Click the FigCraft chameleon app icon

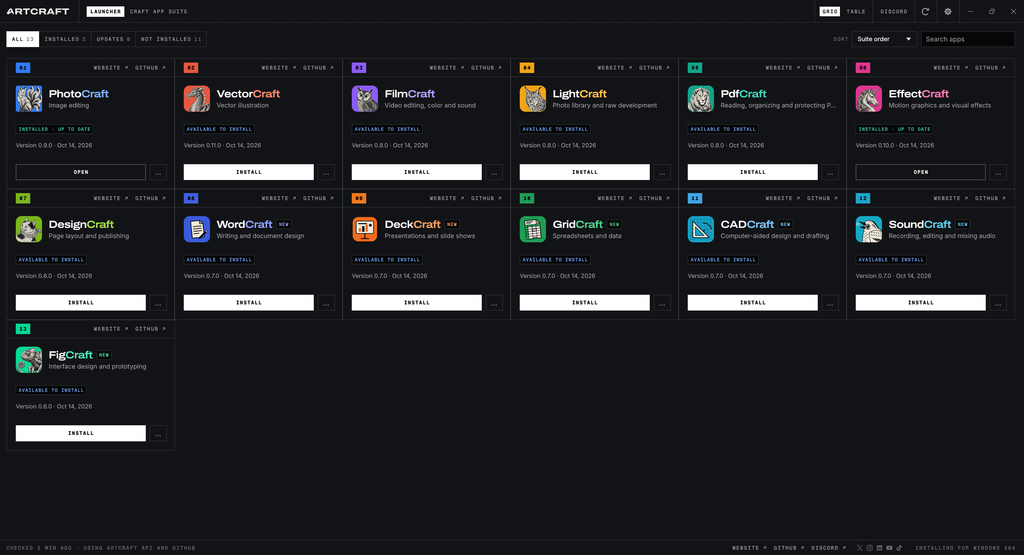point(29,360)
